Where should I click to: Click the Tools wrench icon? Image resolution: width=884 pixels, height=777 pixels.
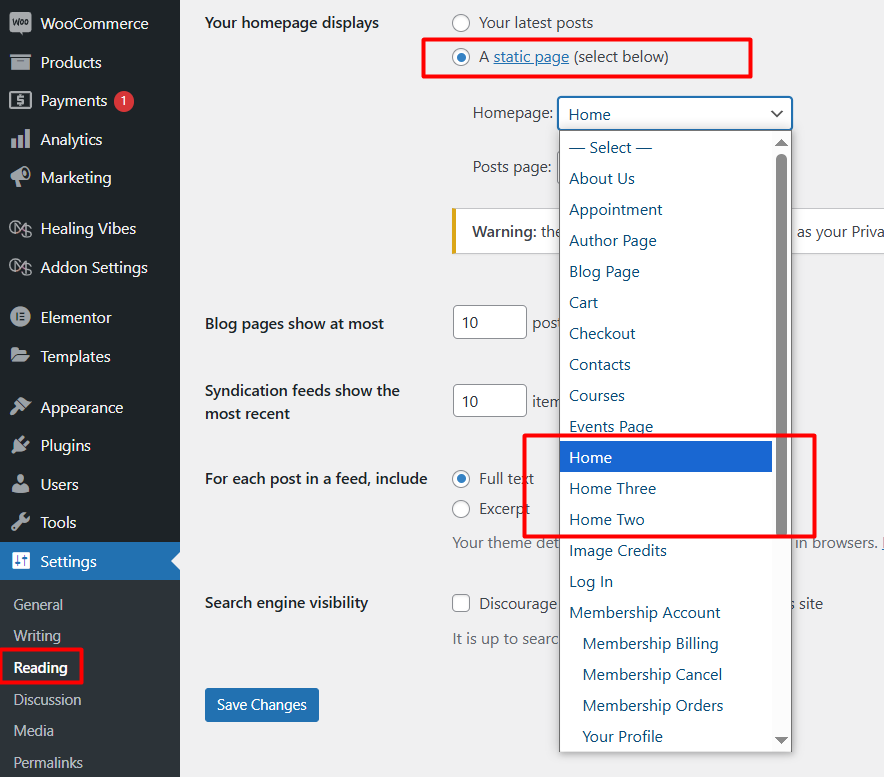click(20, 522)
